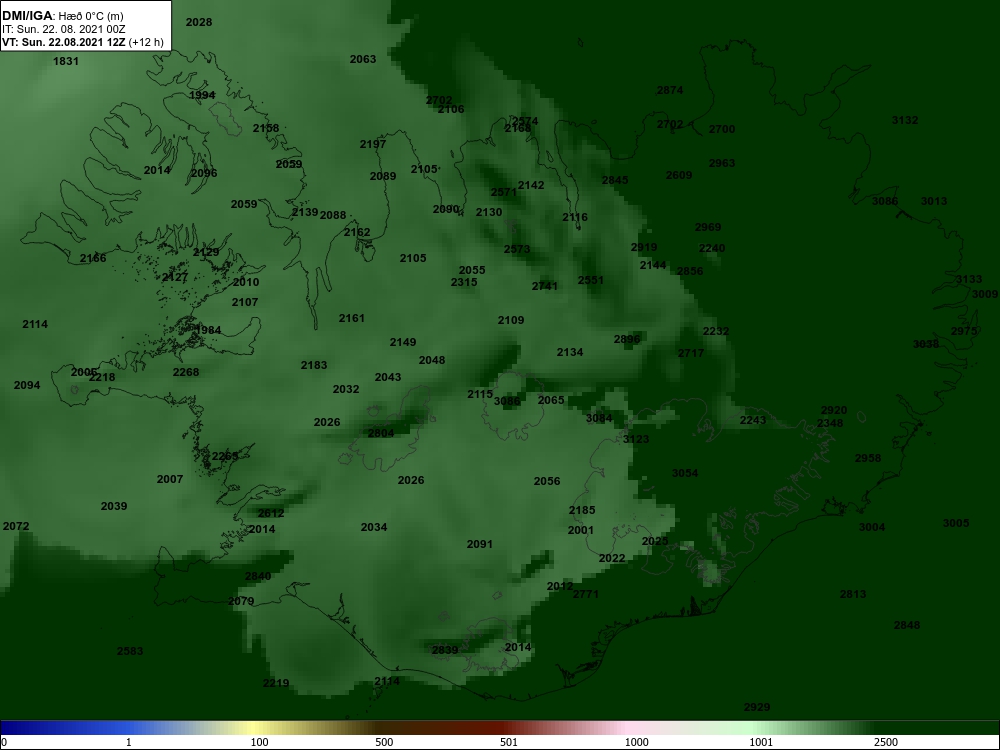
Task: Click the map value 2240
Action: coord(712,249)
